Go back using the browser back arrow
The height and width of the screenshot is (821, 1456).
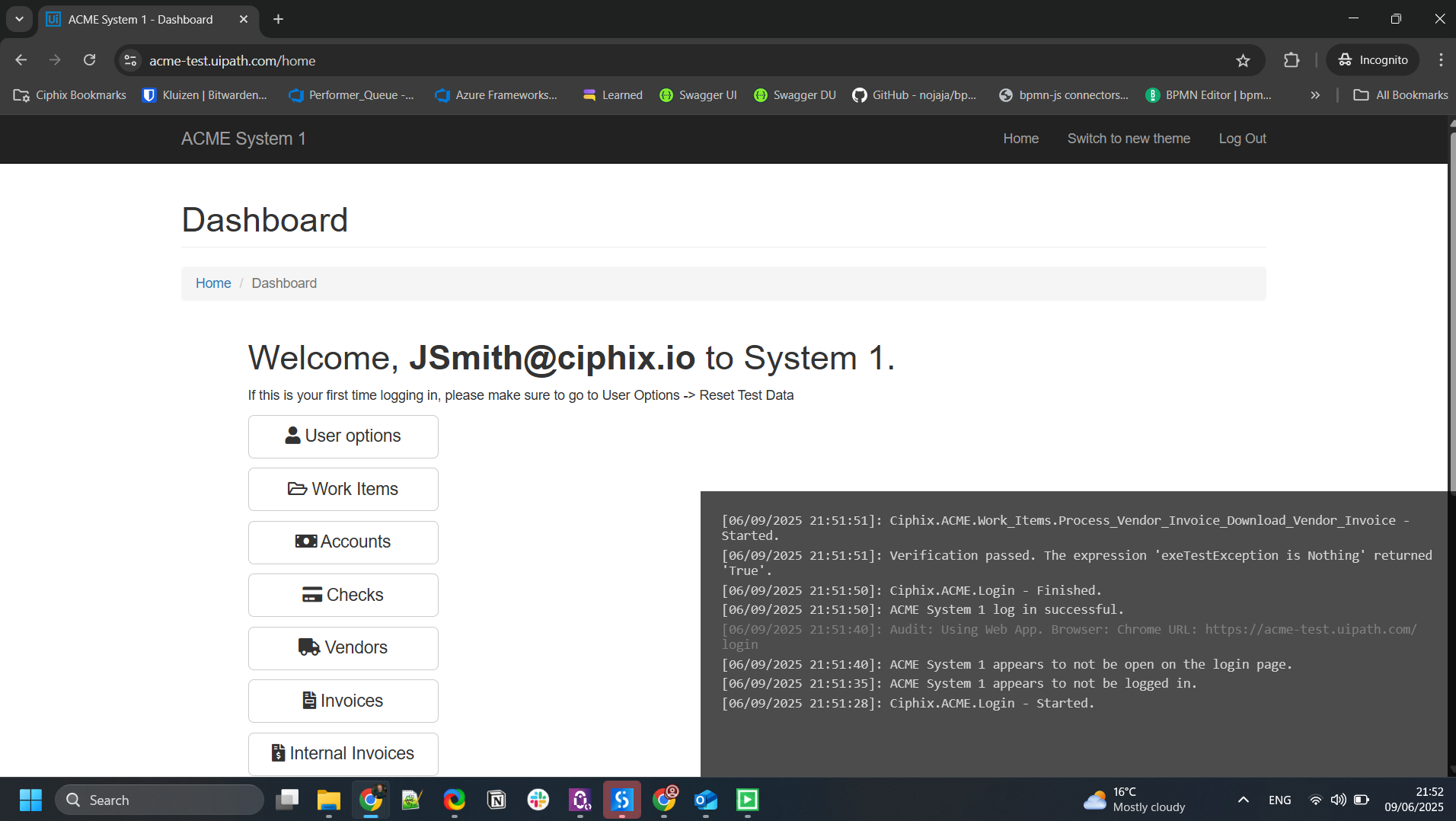coord(21,60)
